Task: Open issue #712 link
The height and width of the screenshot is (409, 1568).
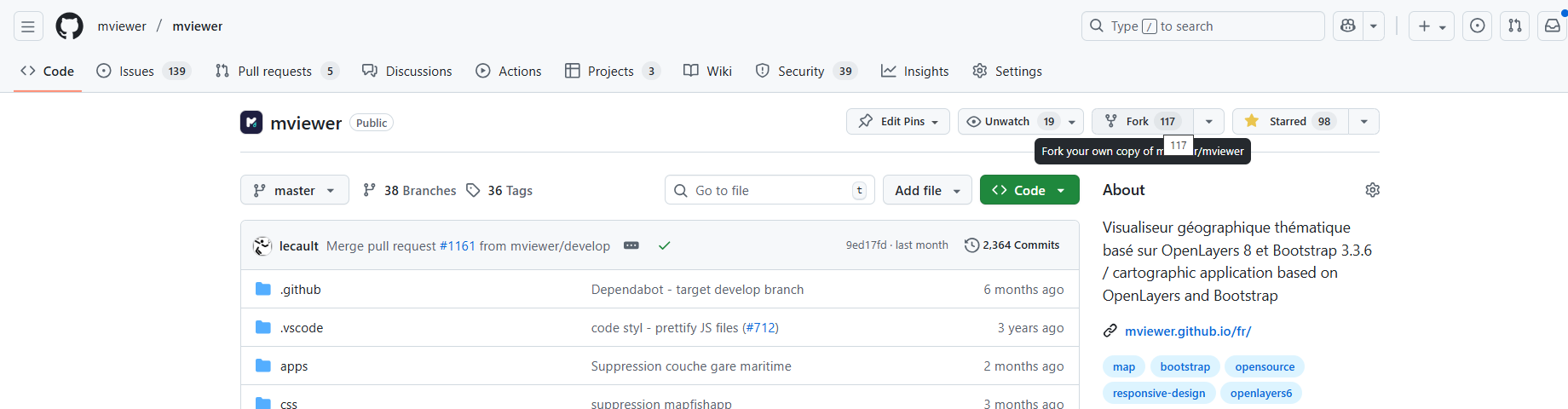Action: 760,328
